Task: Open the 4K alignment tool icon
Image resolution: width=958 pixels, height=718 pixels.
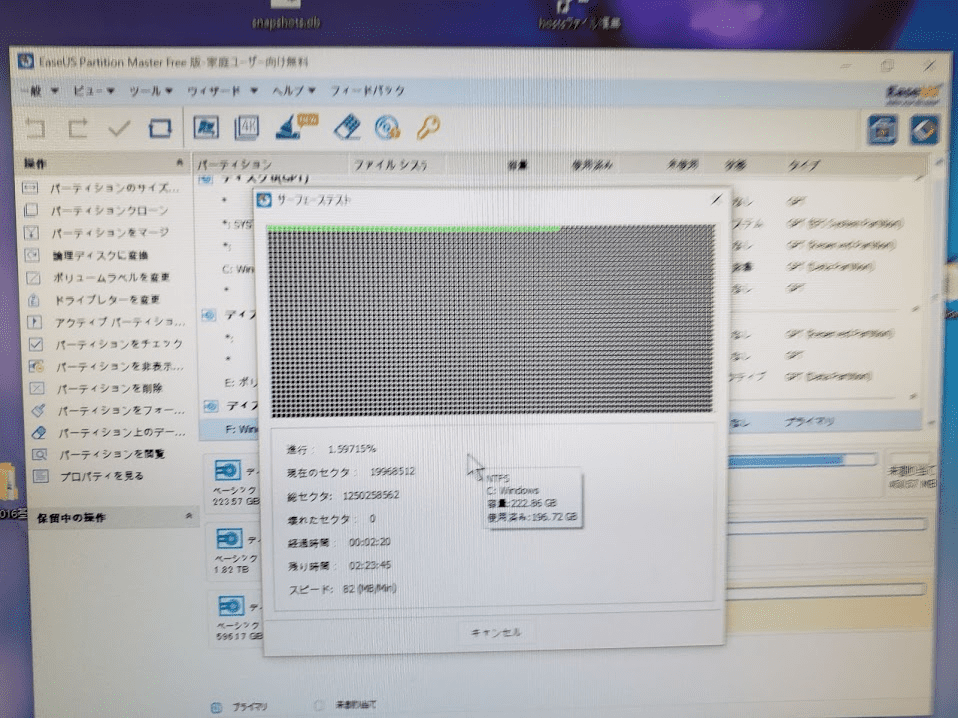Action: pos(247,128)
